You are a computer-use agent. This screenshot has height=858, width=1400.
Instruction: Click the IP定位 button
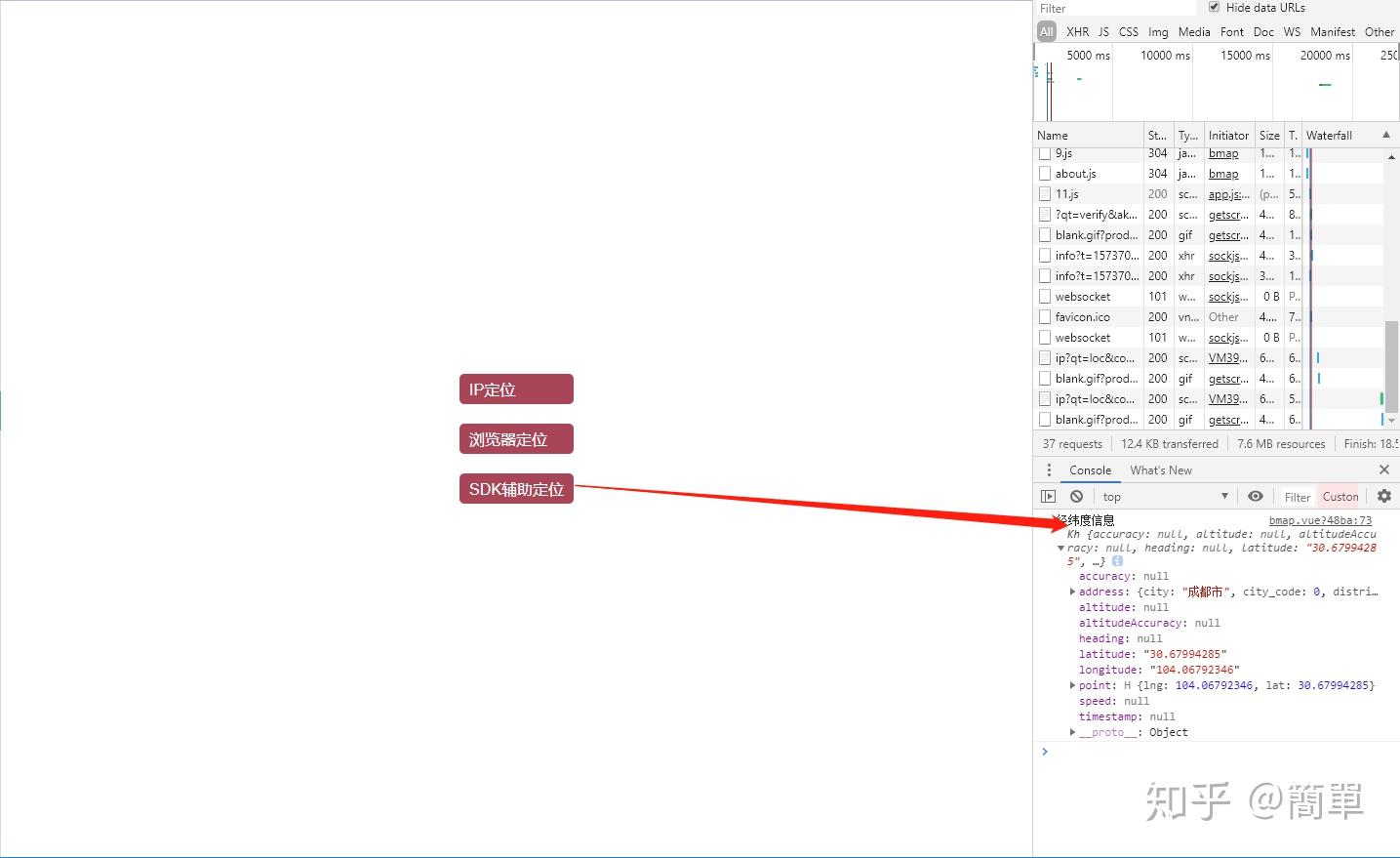pyautogui.click(x=516, y=389)
